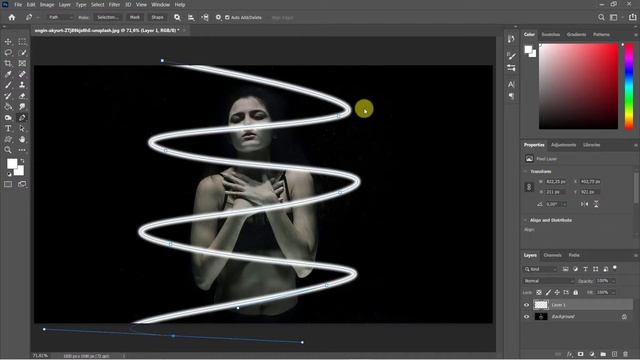
Task: Select the Hand tool
Action: pos(22,139)
